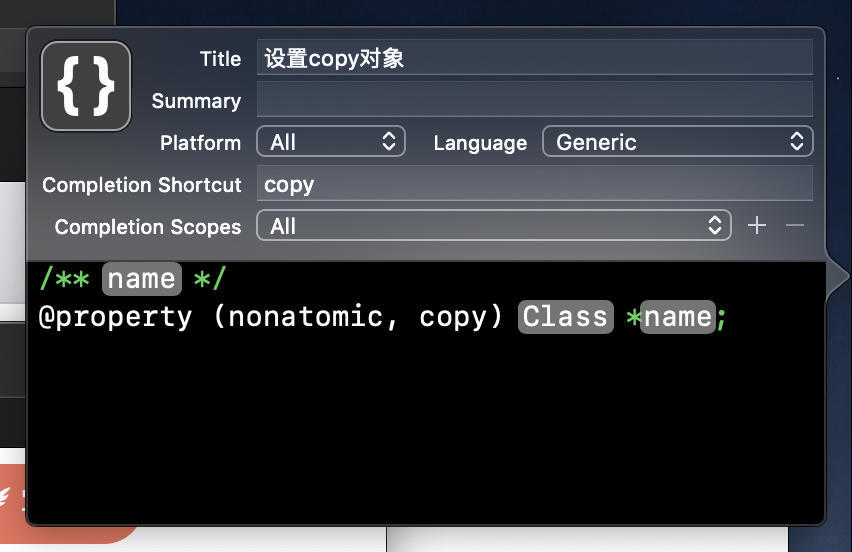
Task: Click the '(nonatomic, copy)' attributes text
Action: [x=358, y=316]
